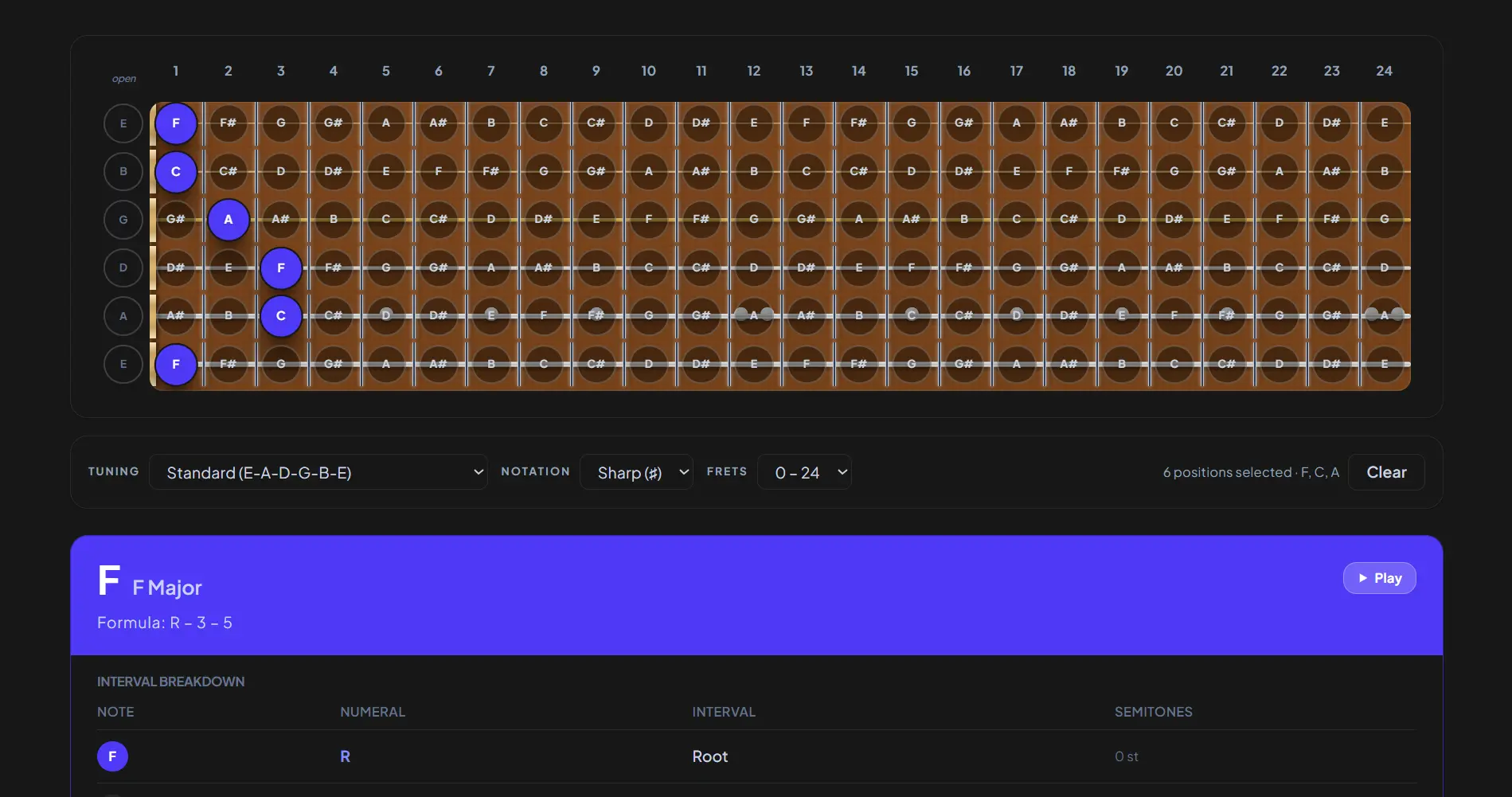Clear the selected positions
The height and width of the screenshot is (797, 1512).
(1386, 472)
